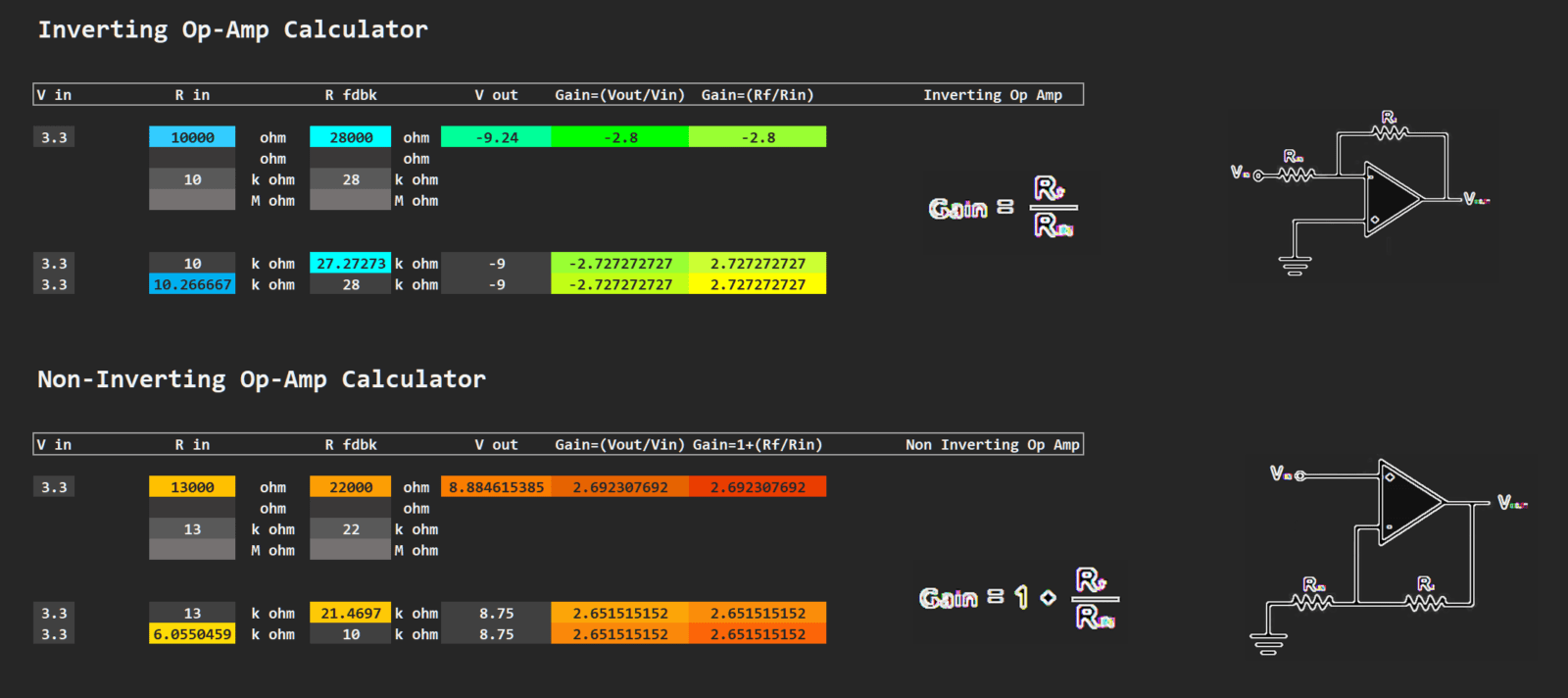The image size is (1568, 698).
Task: Select the Non-Inverting Op-Amp Calculator title
Action: coord(262,379)
